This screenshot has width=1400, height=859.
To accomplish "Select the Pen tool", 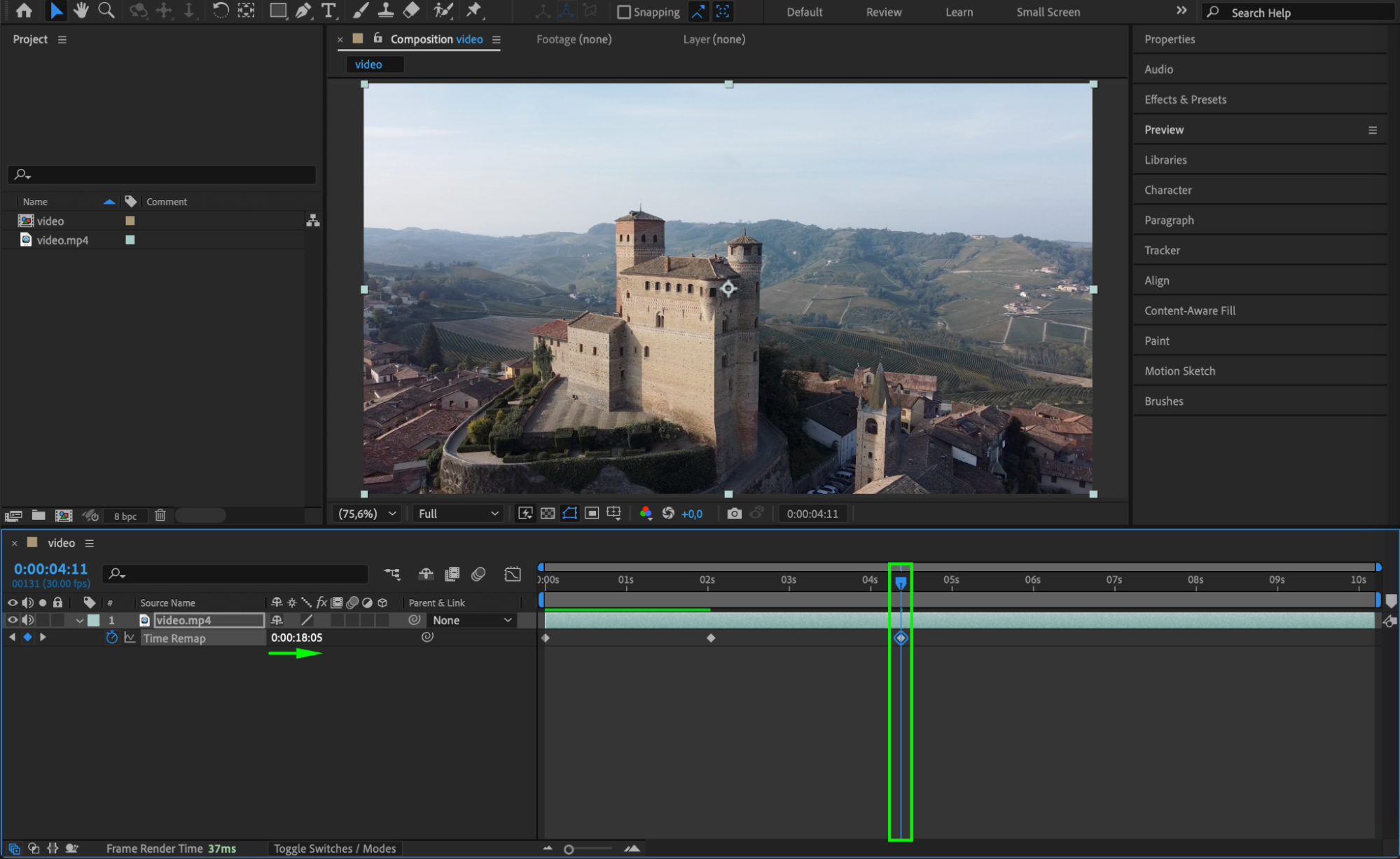I will [303, 11].
